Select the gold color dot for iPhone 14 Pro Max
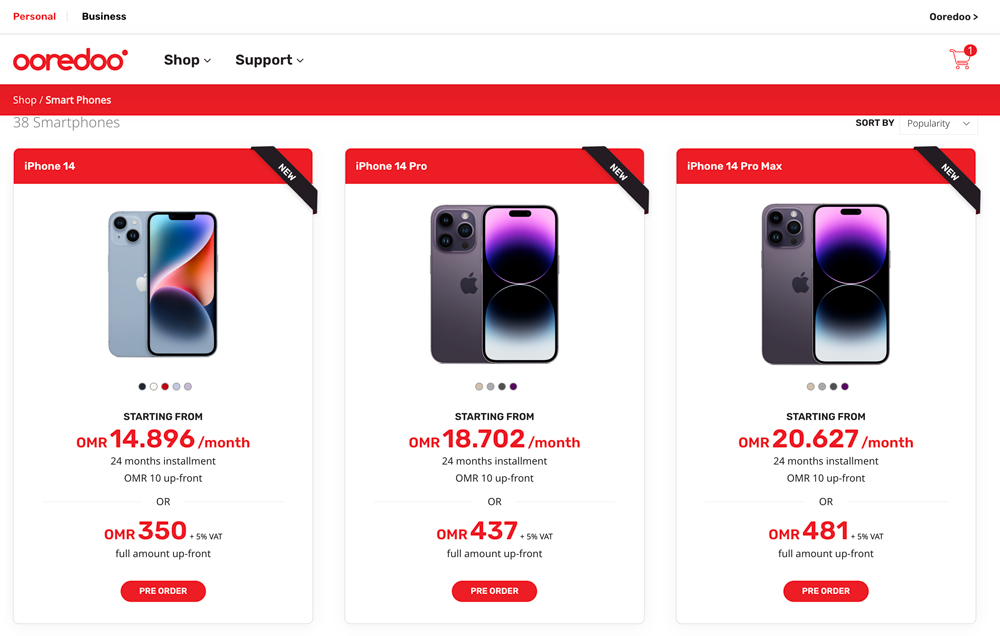The image size is (1000, 636). coord(810,386)
